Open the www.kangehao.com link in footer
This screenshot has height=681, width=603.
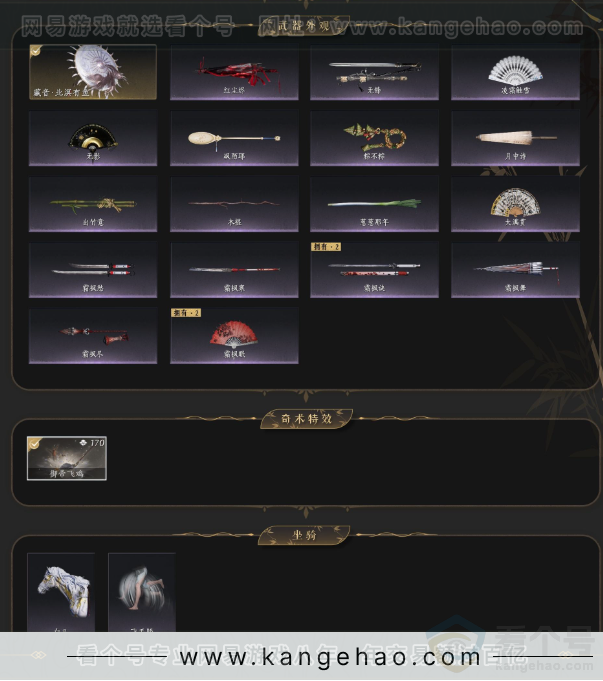click(x=330, y=657)
